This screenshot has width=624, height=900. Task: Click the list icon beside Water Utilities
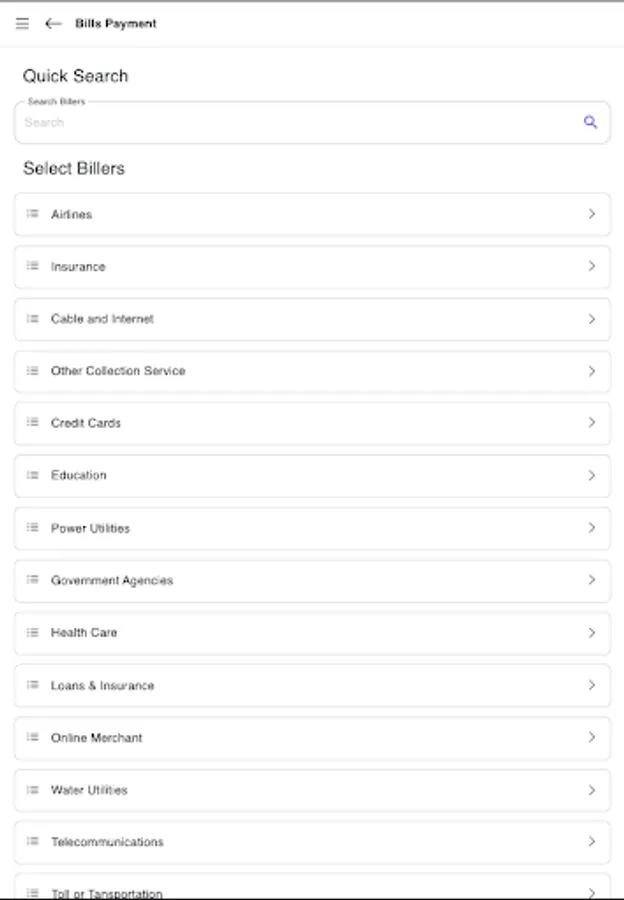click(x=33, y=789)
